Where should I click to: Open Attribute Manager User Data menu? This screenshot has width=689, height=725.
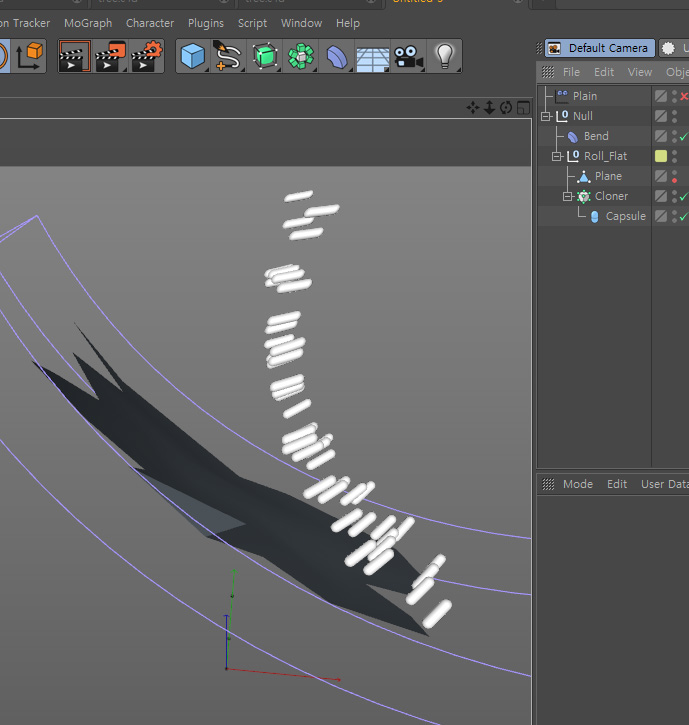click(664, 484)
